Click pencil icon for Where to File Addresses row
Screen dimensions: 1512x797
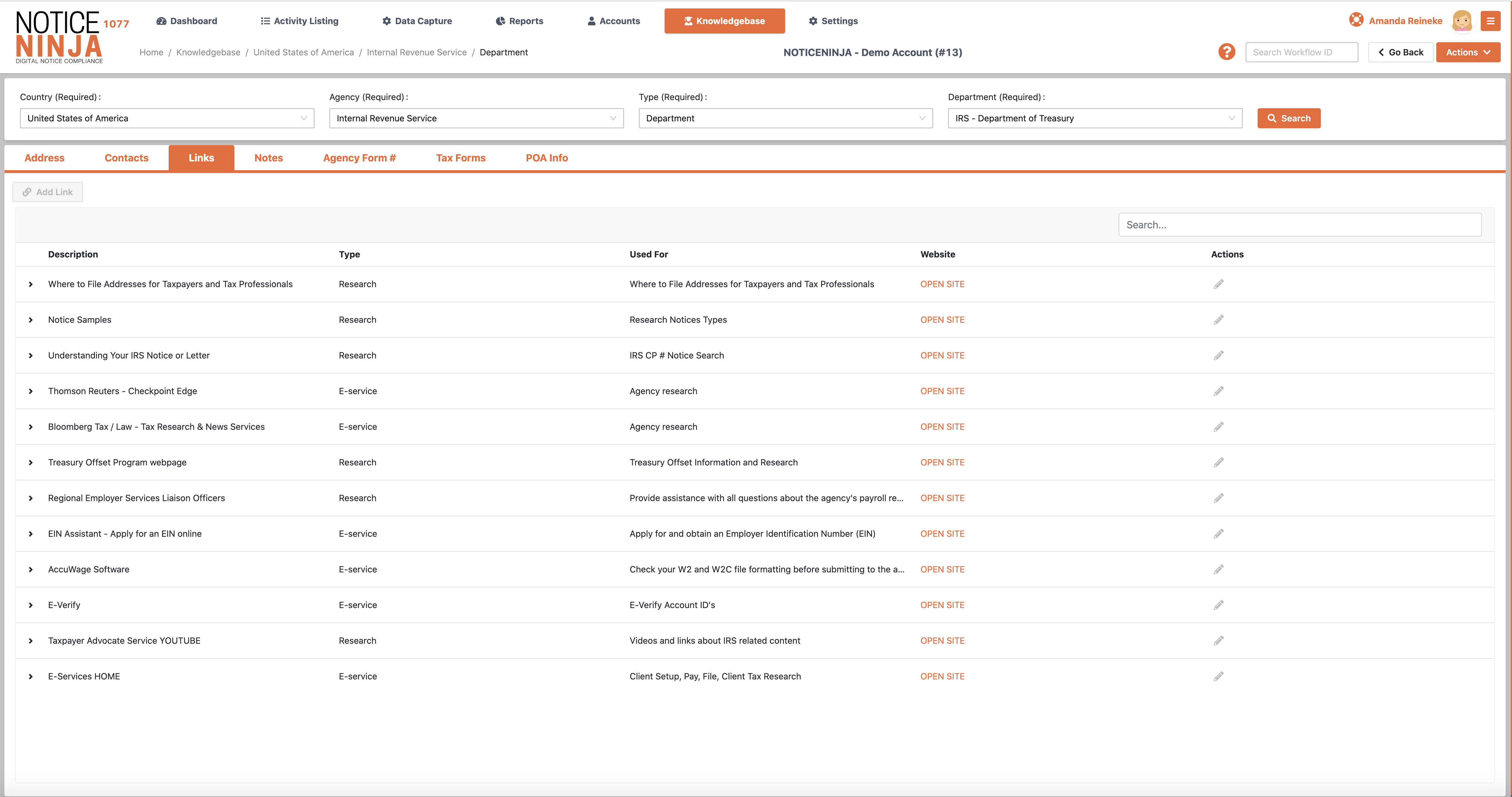pos(1218,284)
